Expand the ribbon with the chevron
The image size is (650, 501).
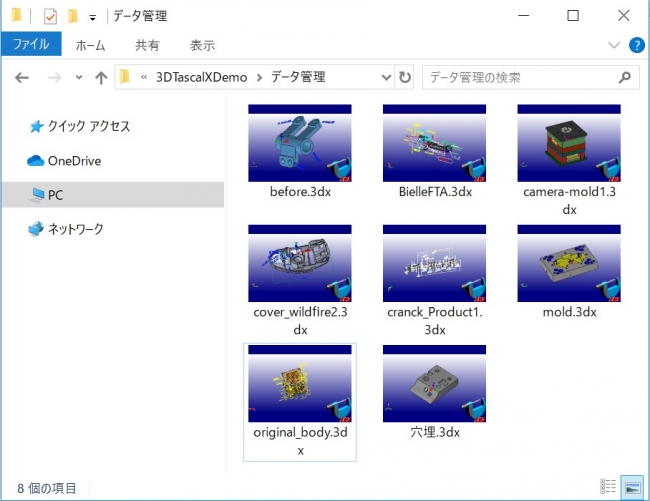pyautogui.click(x=614, y=45)
